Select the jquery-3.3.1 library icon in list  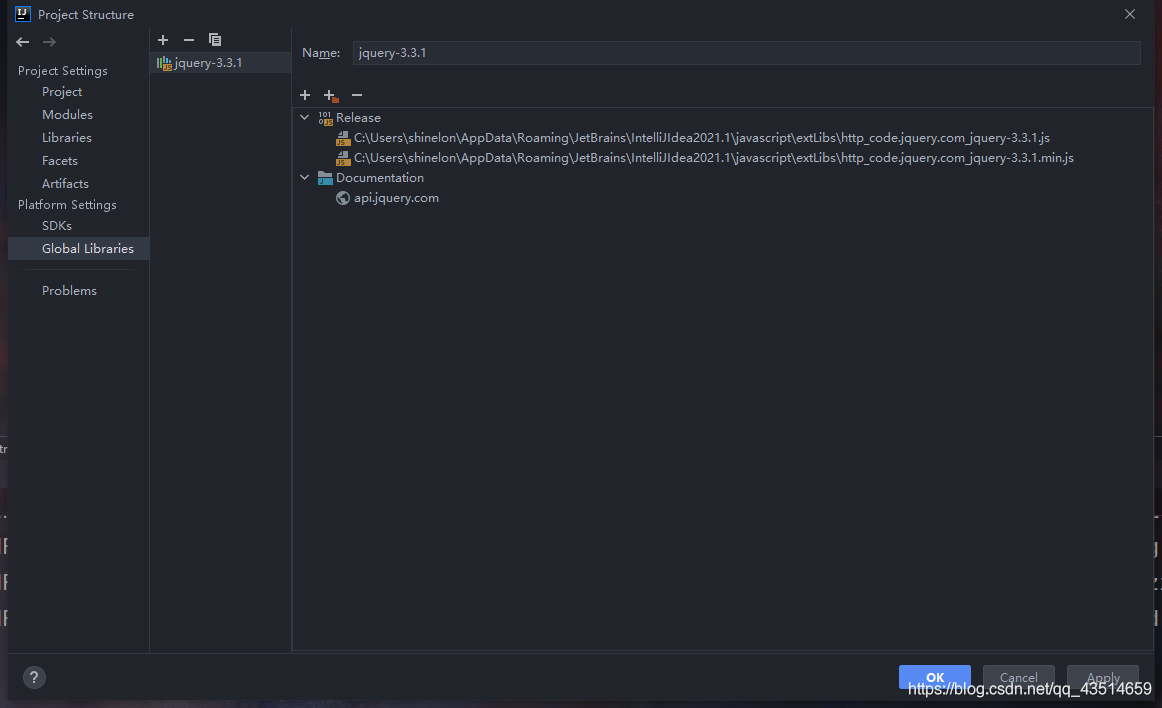click(x=164, y=63)
